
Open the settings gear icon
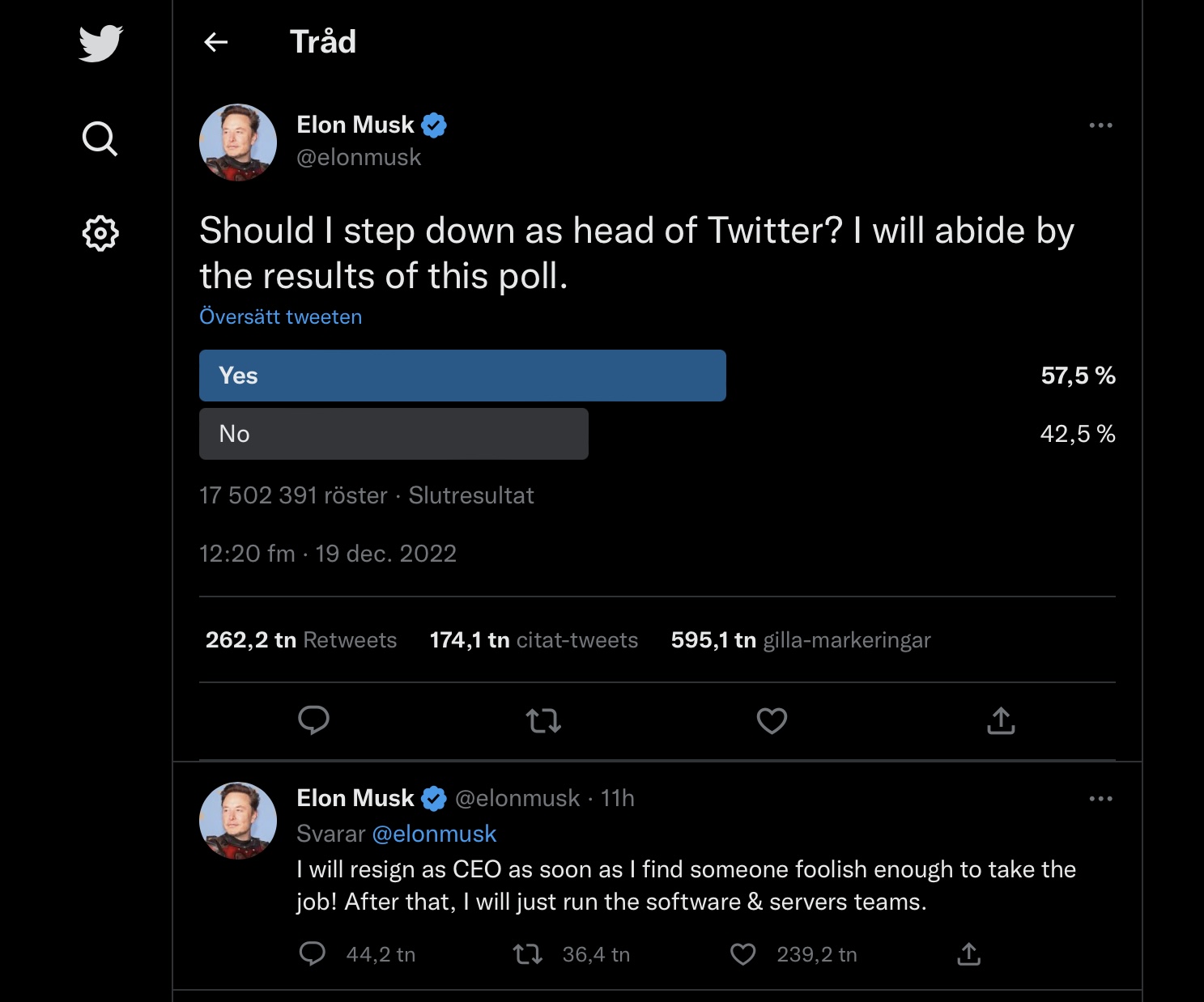point(100,233)
